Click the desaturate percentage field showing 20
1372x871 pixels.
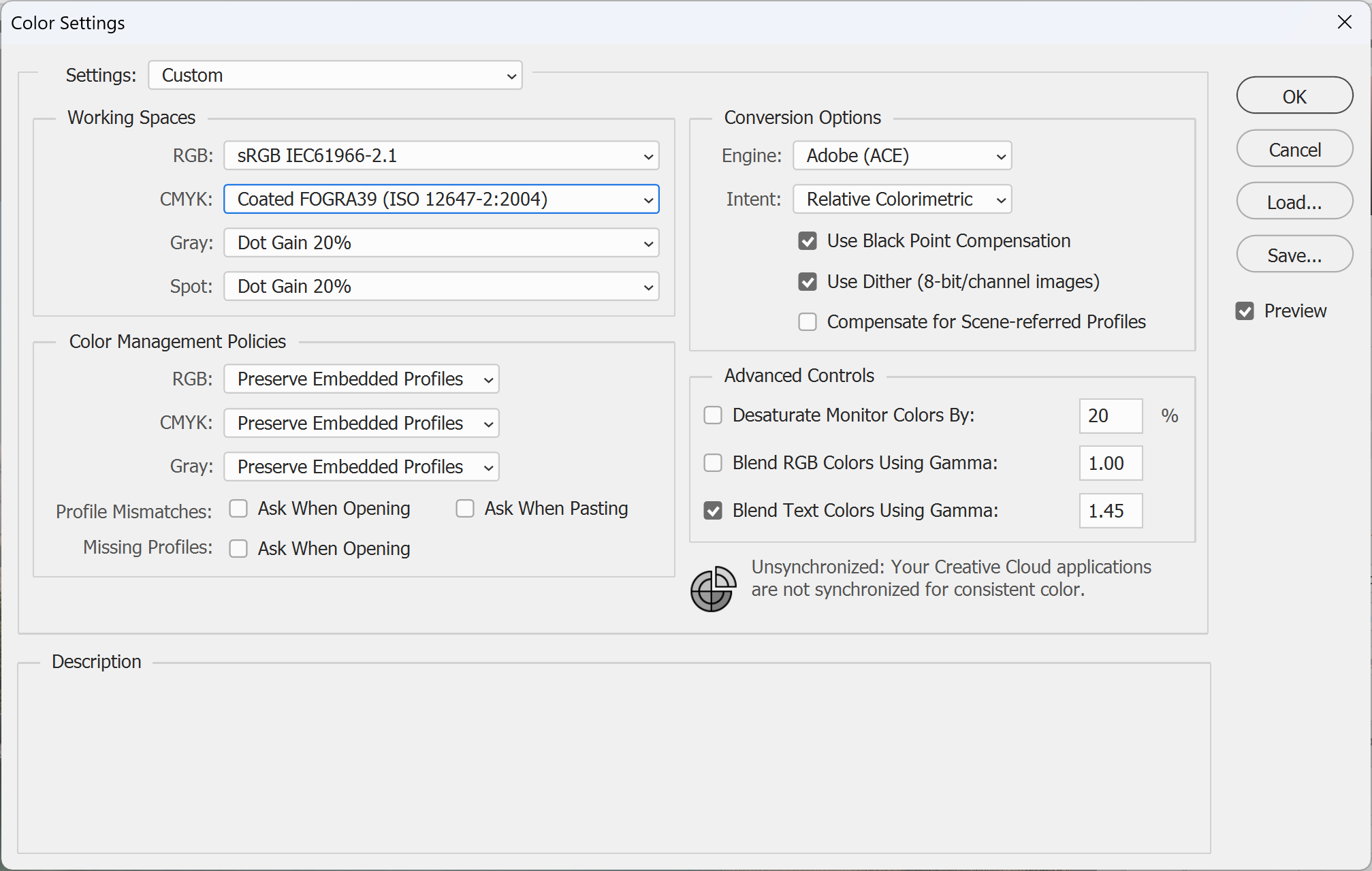pyautogui.click(x=1111, y=416)
